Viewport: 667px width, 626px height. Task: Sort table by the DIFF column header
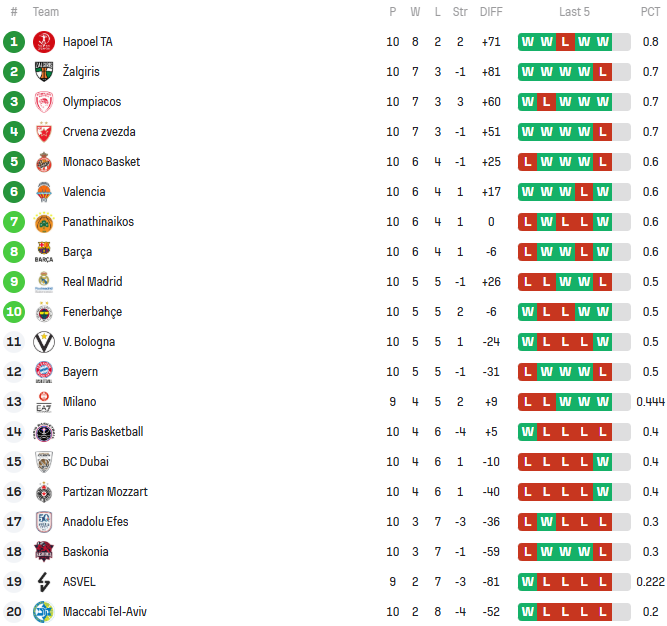491,12
